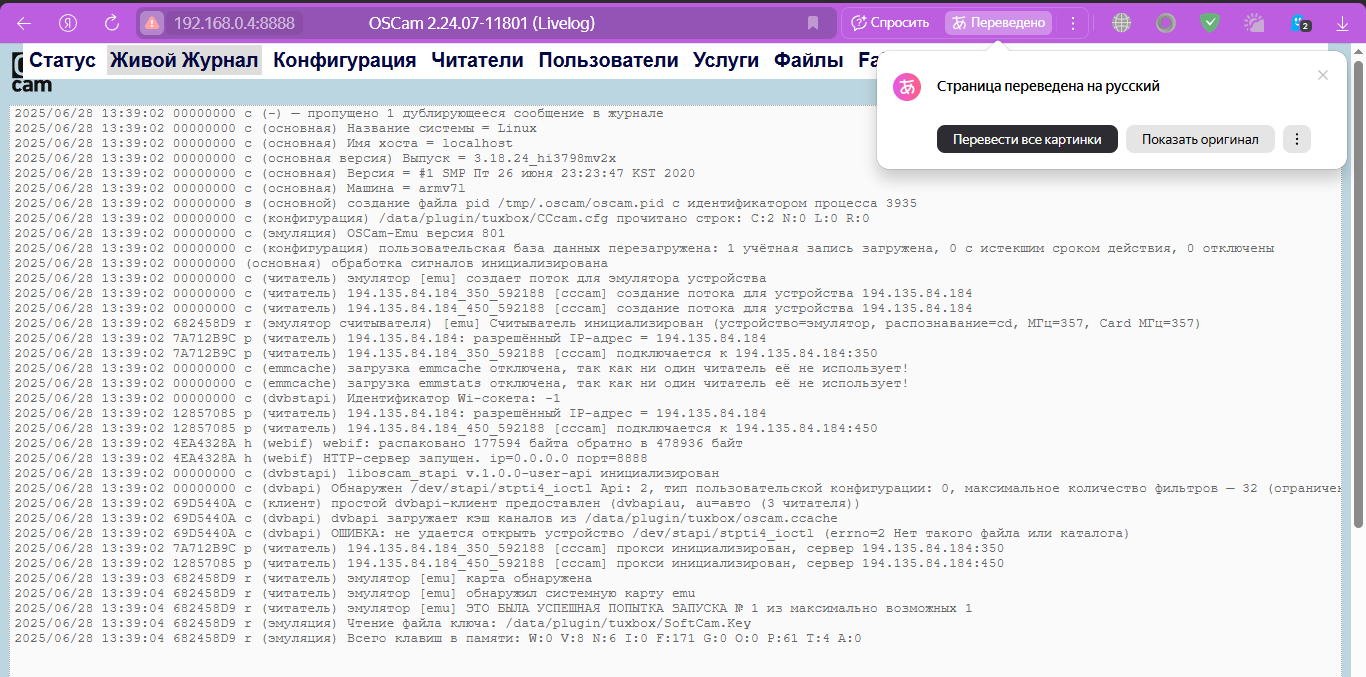Expand the popup's three-dot more options
The image size is (1366, 677).
[x=1296, y=139]
